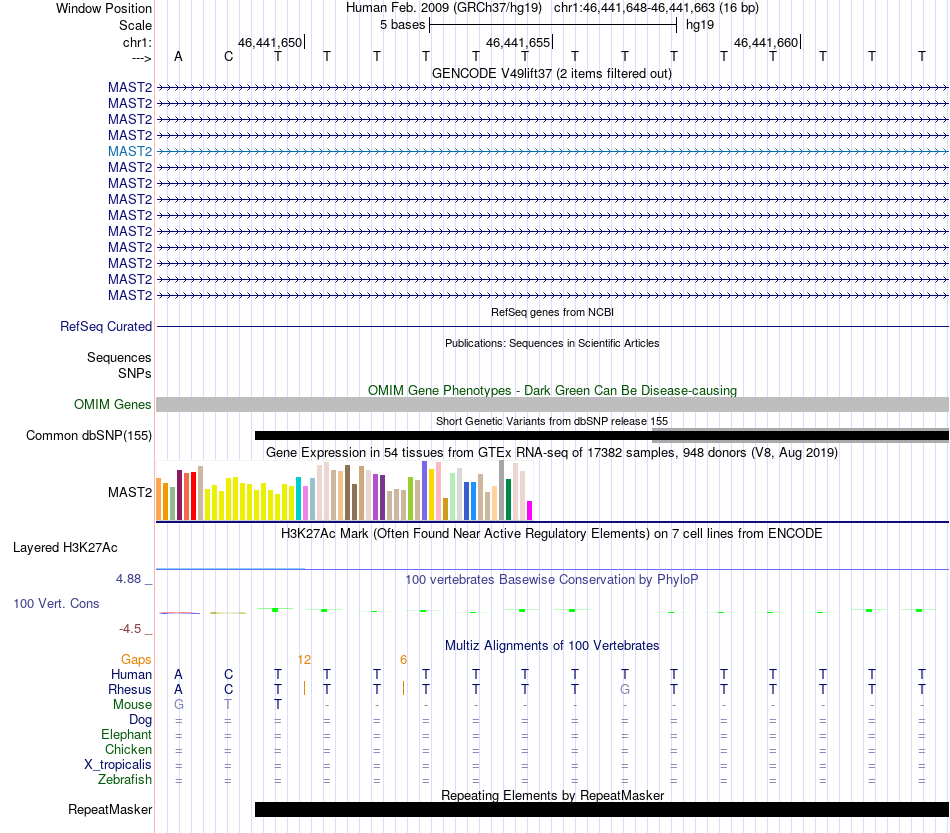Click the orange gap count 6
Image resolution: width=950 pixels, height=833 pixels.
pos(404,660)
